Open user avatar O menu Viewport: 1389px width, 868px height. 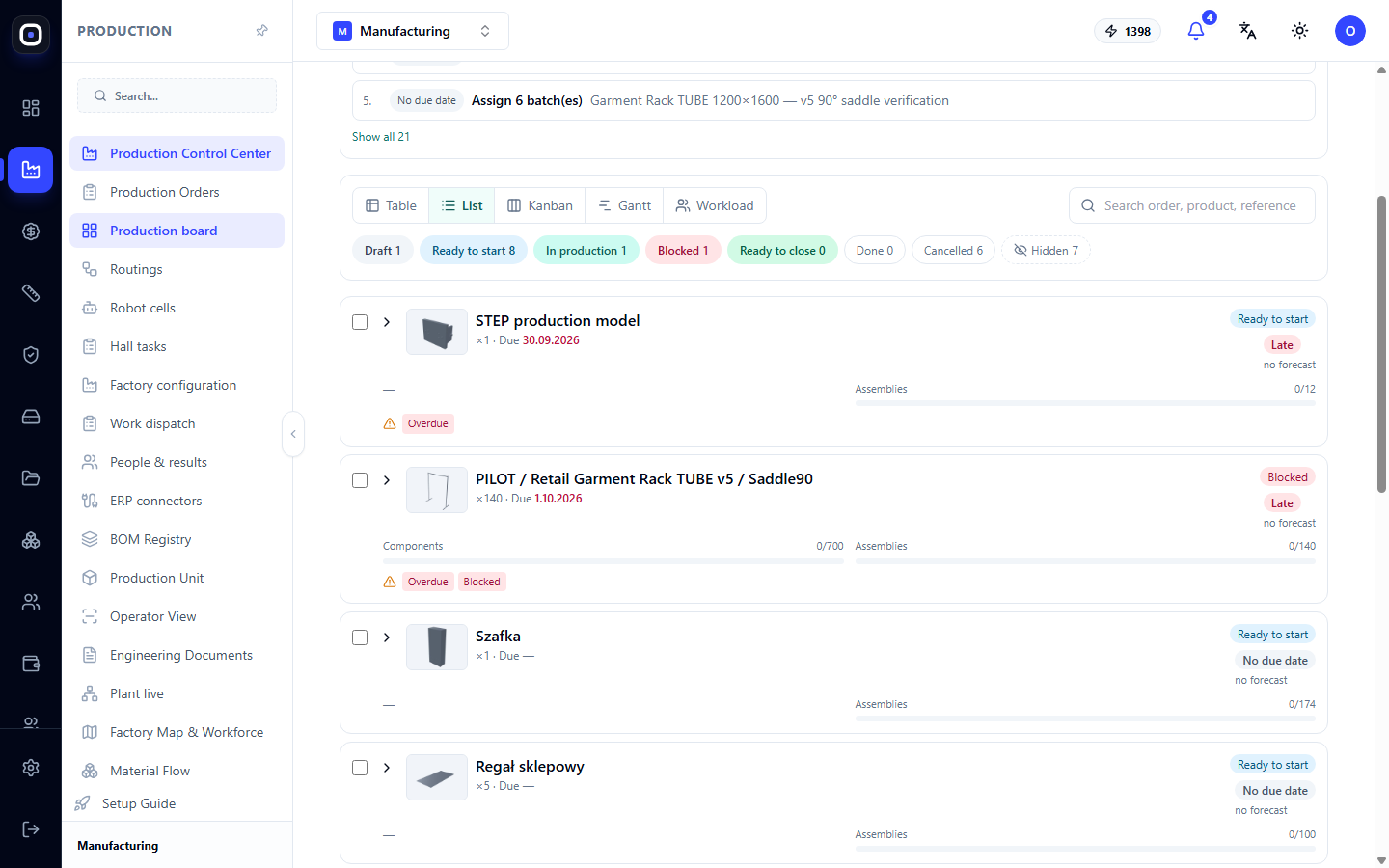coord(1350,31)
